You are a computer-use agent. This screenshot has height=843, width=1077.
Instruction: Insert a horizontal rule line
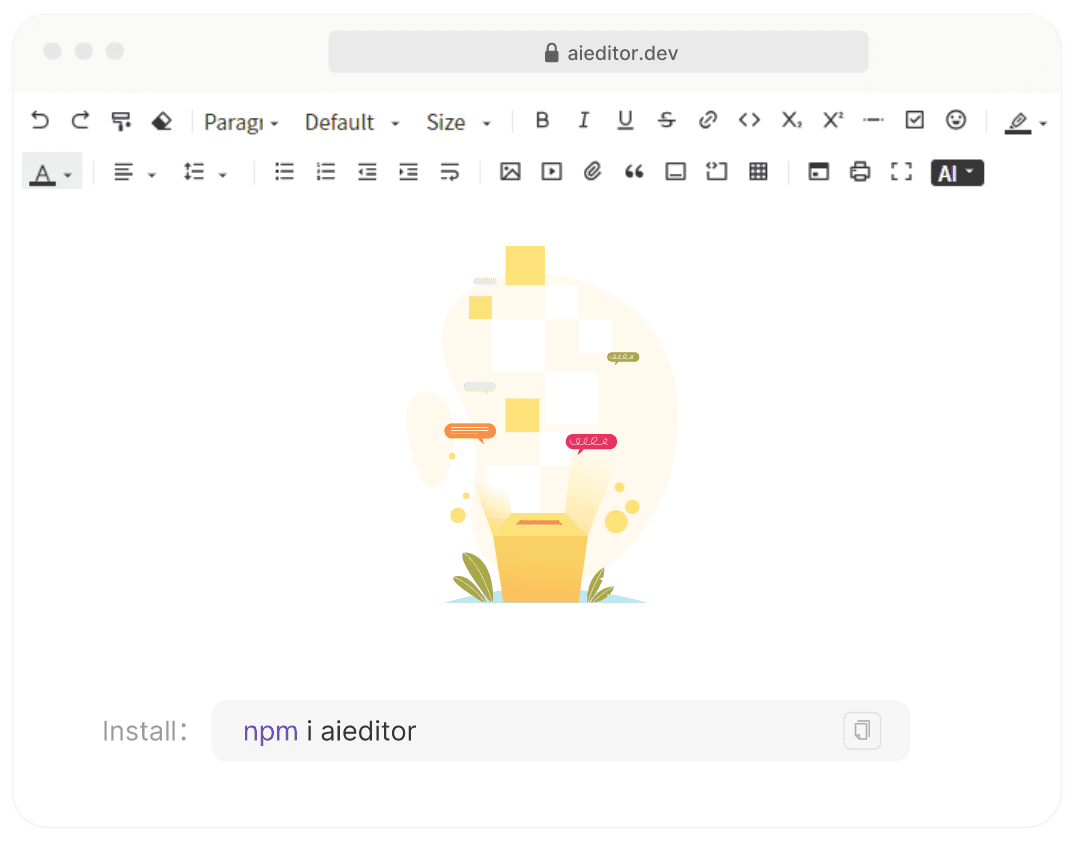(x=873, y=120)
